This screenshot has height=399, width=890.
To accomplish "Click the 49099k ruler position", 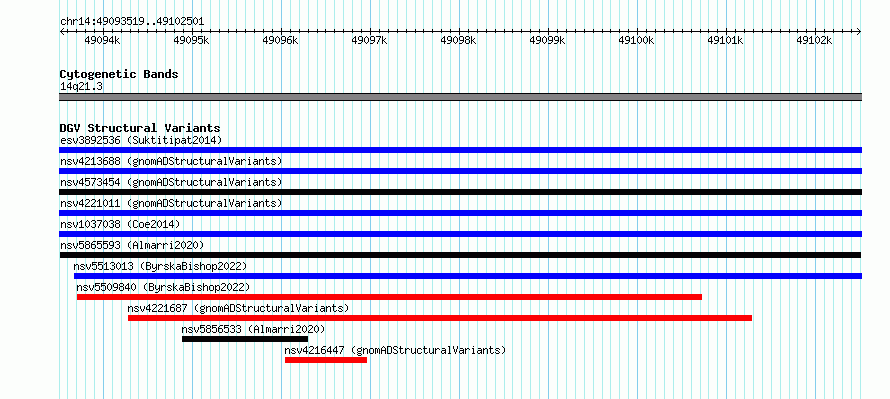I will 548,40.
